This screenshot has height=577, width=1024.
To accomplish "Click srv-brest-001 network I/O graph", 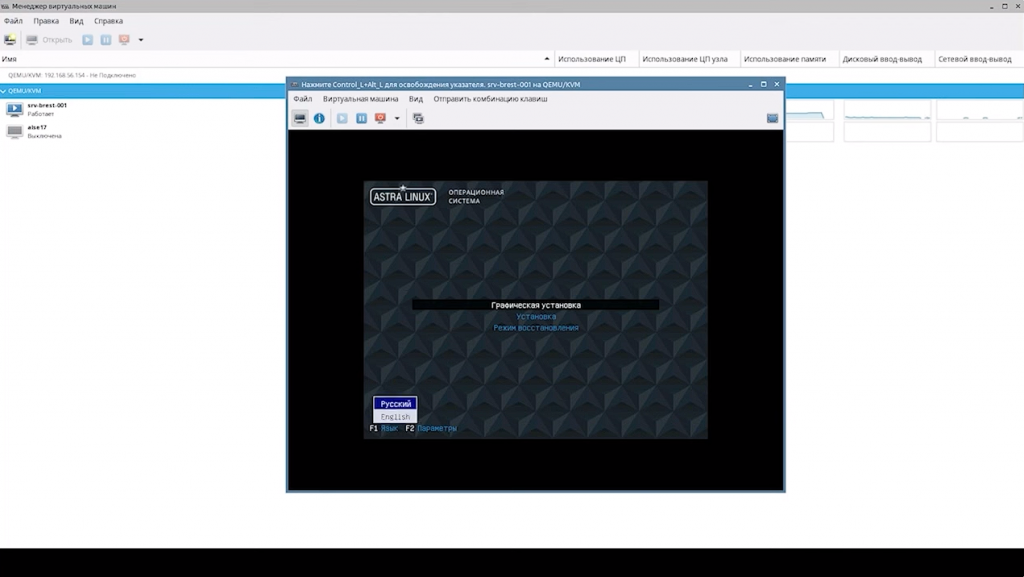I will click(x=979, y=110).
